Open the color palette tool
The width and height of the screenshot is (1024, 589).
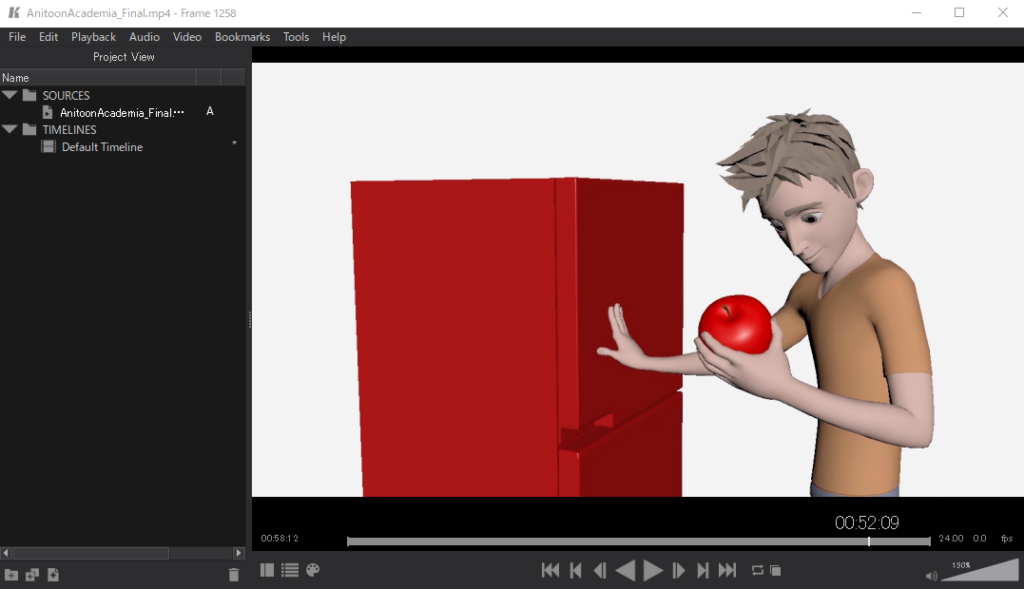[313, 570]
